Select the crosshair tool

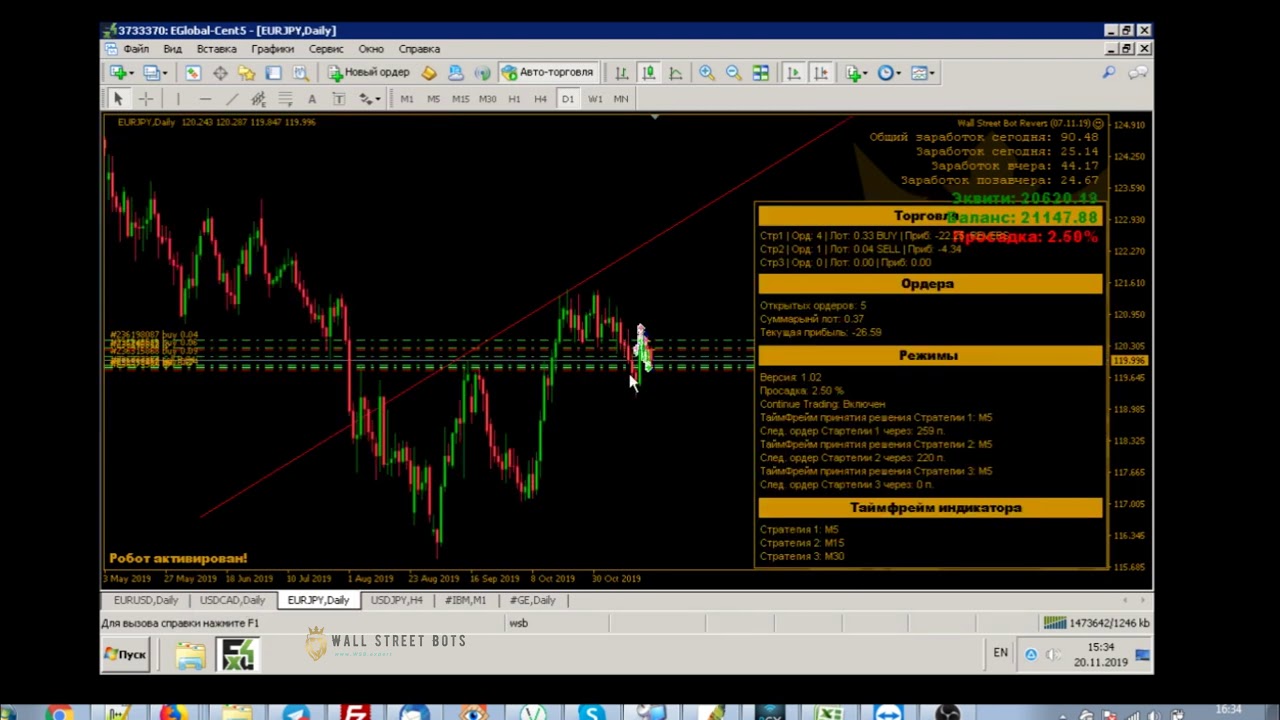click(145, 99)
